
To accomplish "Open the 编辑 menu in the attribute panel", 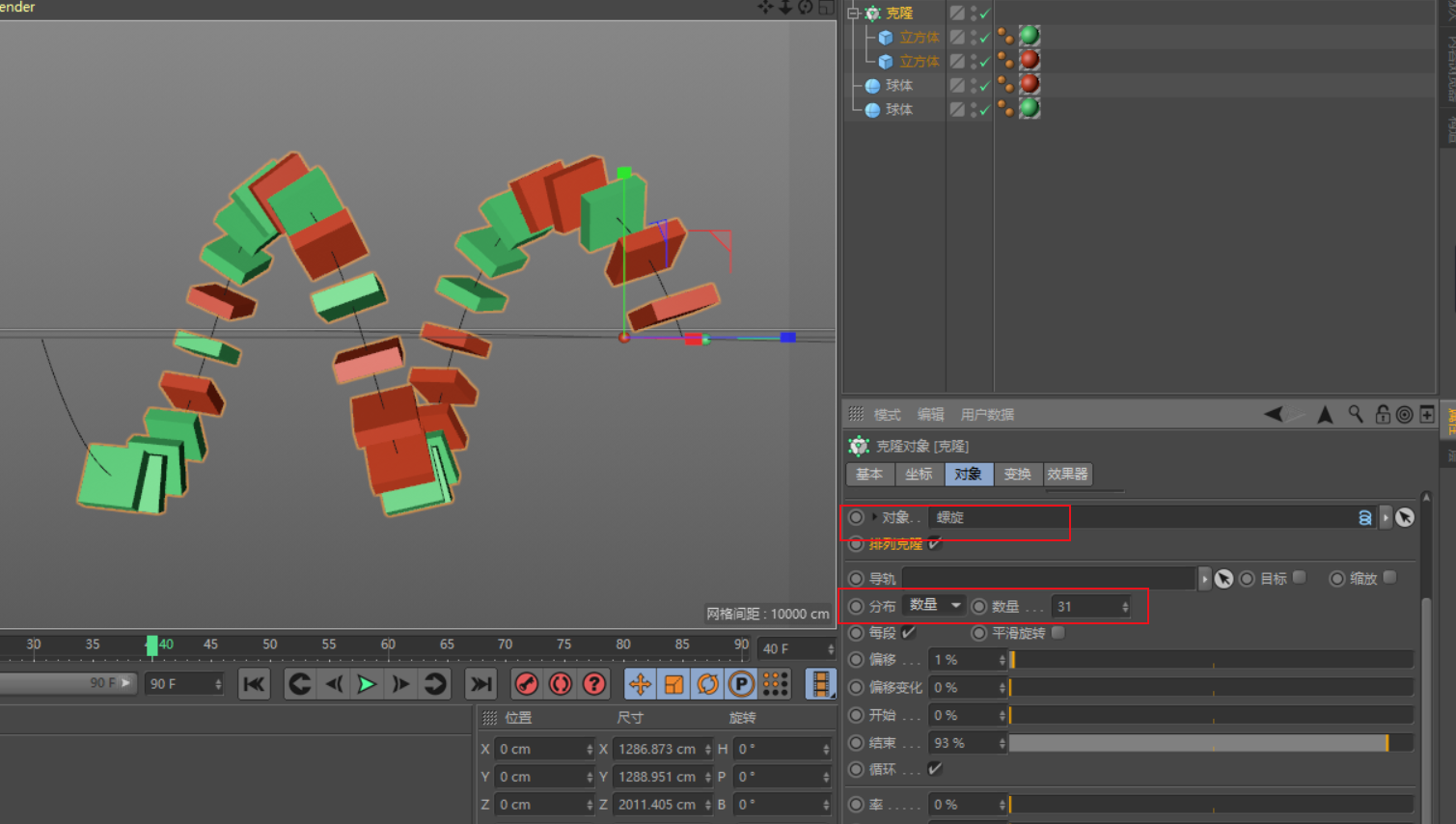I will (x=930, y=414).
